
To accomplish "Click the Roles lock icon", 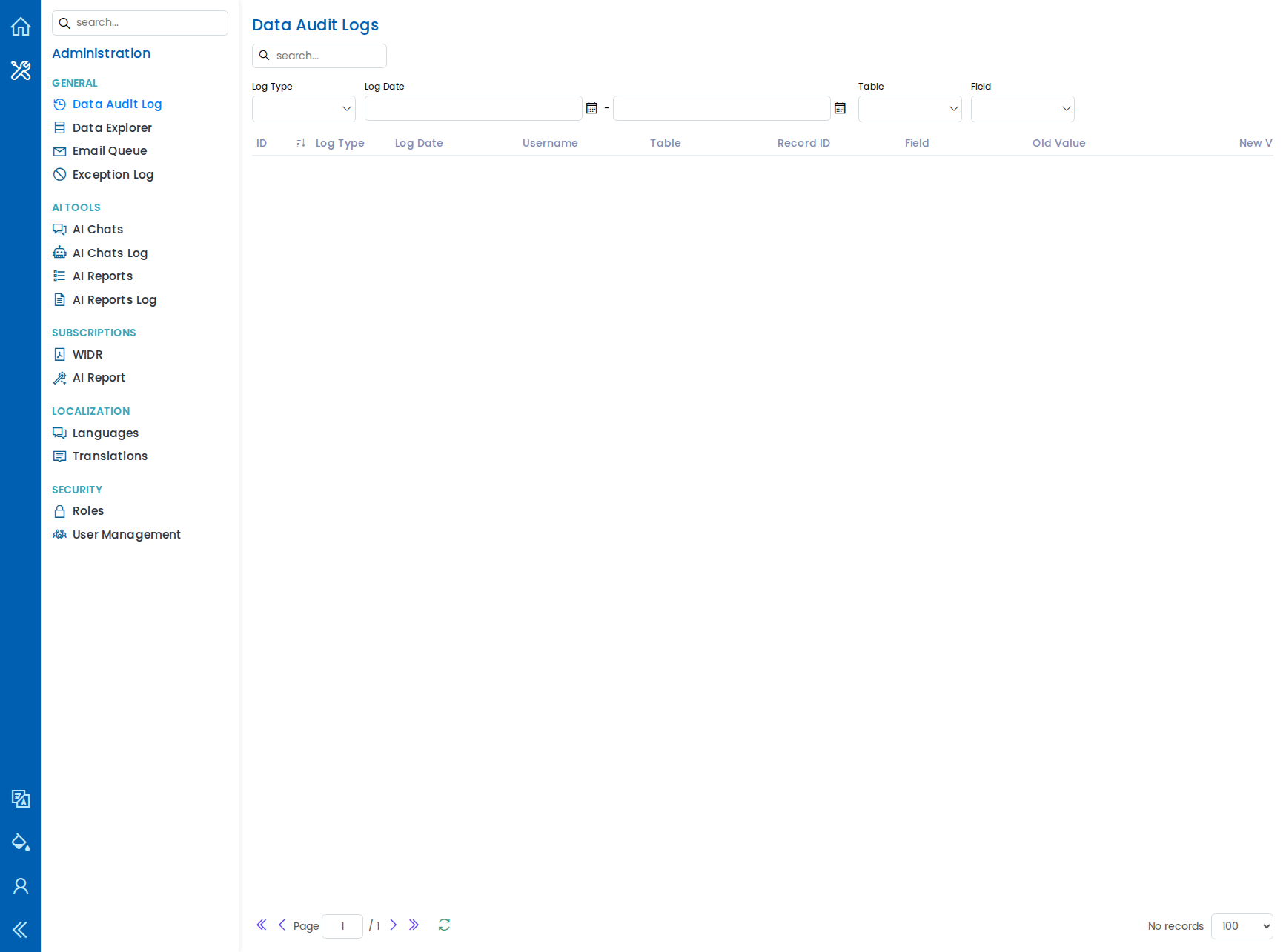I will click(x=60, y=511).
